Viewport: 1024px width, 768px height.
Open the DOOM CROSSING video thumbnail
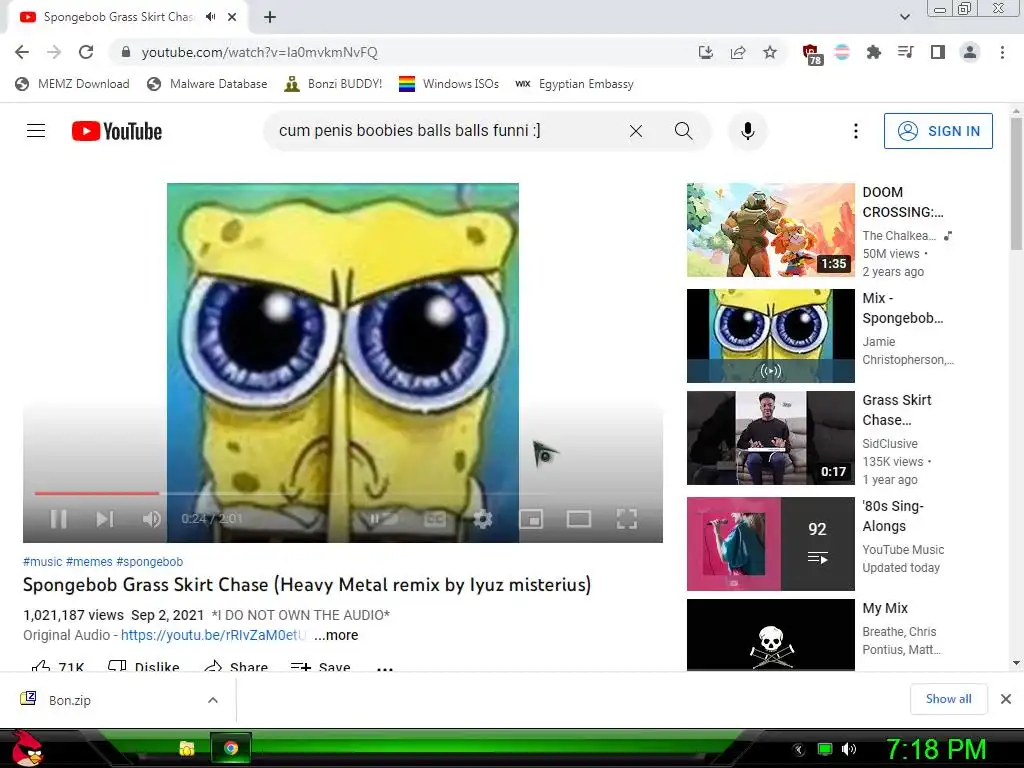click(771, 230)
